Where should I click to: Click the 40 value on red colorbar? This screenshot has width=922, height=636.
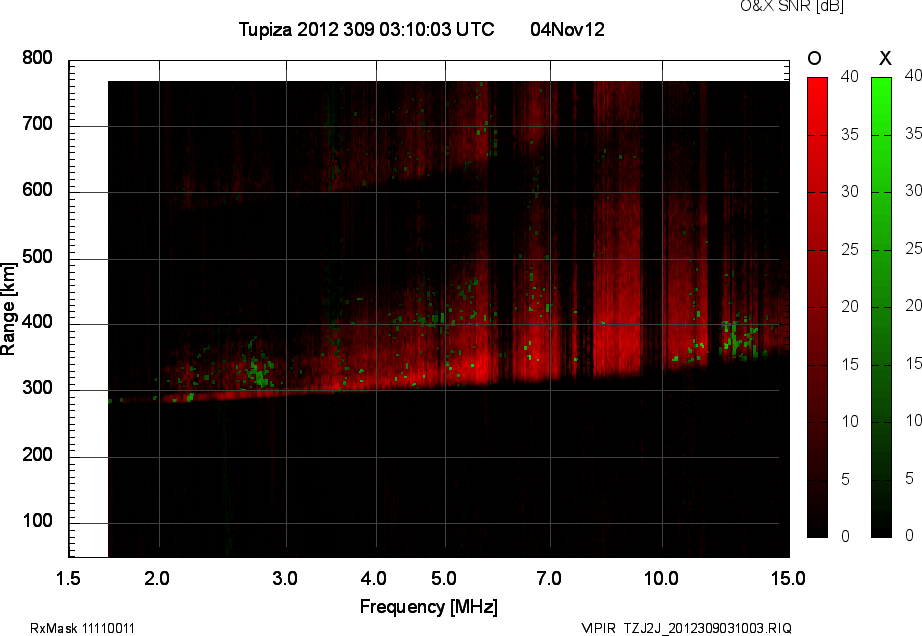(849, 76)
